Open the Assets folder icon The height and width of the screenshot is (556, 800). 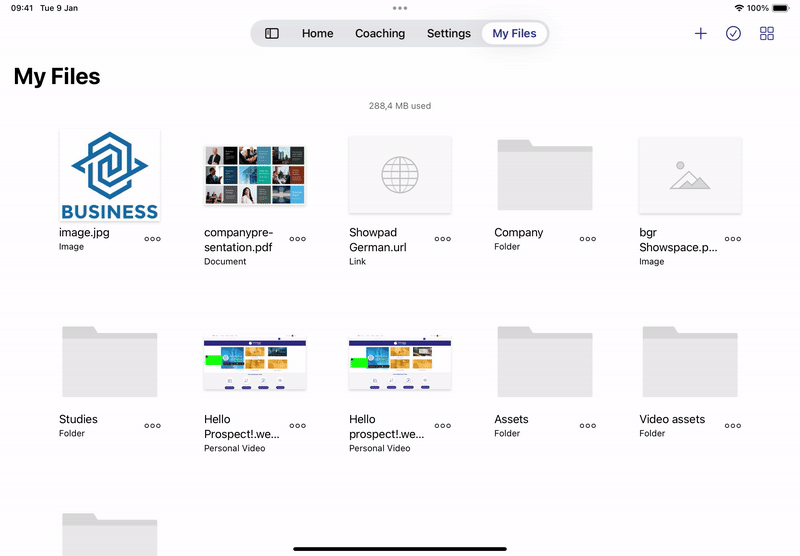(x=545, y=362)
